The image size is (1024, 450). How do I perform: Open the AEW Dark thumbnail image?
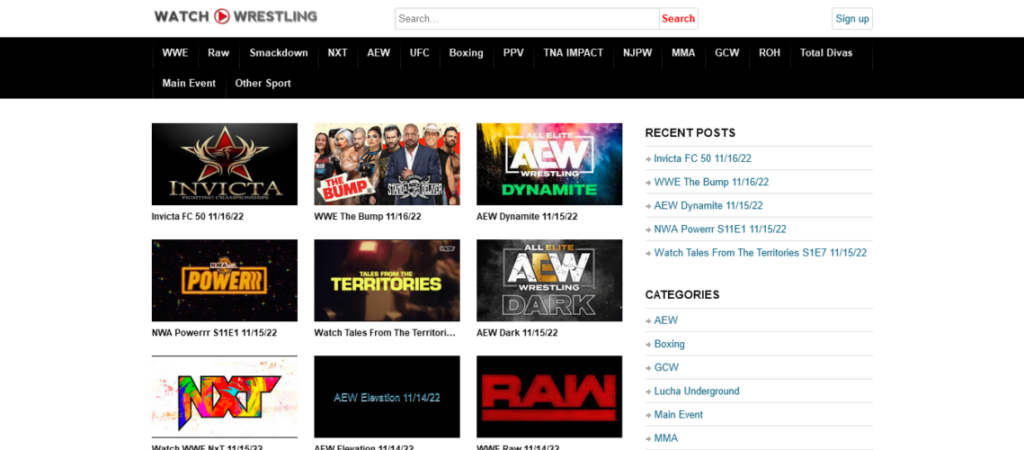549,280
